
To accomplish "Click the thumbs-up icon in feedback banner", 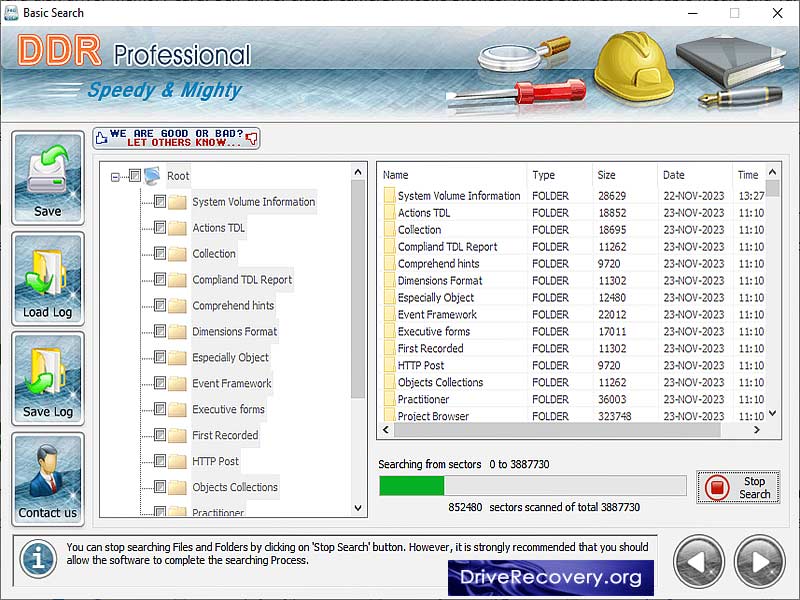I will click(x=102, y=138).
